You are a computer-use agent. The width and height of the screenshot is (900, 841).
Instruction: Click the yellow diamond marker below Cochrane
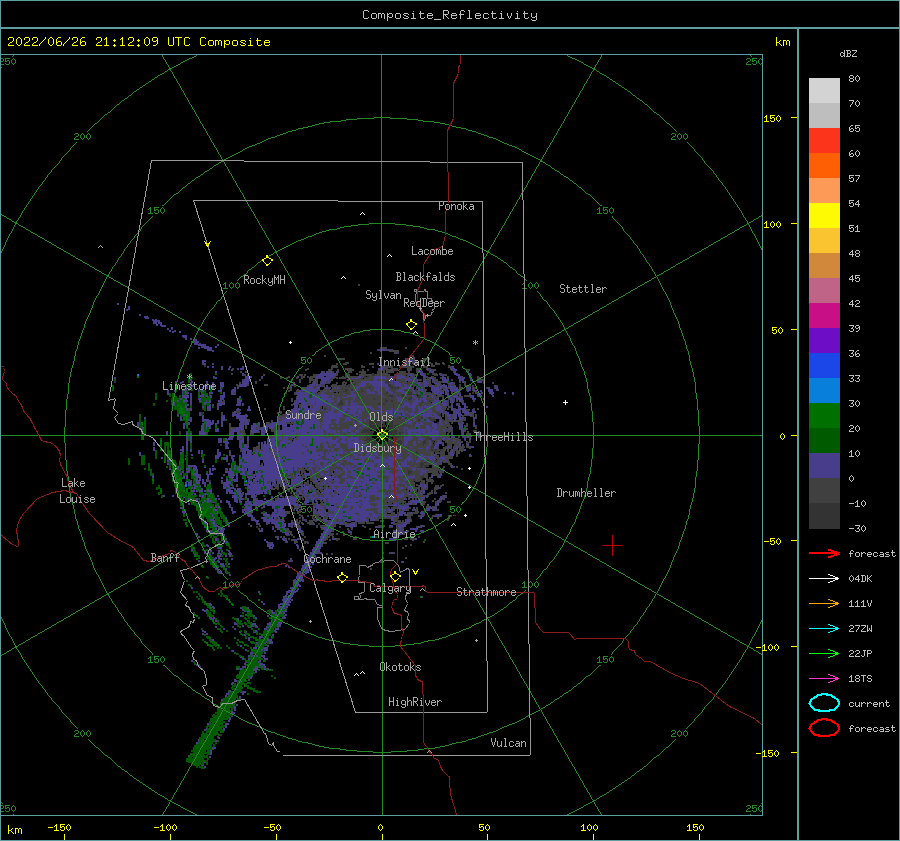click(343, 578)
